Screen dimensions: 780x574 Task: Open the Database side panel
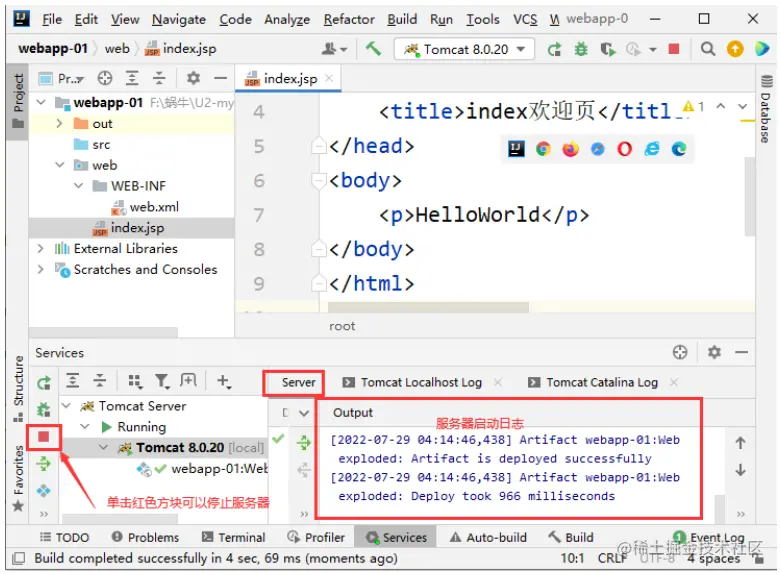pos(766,108)
